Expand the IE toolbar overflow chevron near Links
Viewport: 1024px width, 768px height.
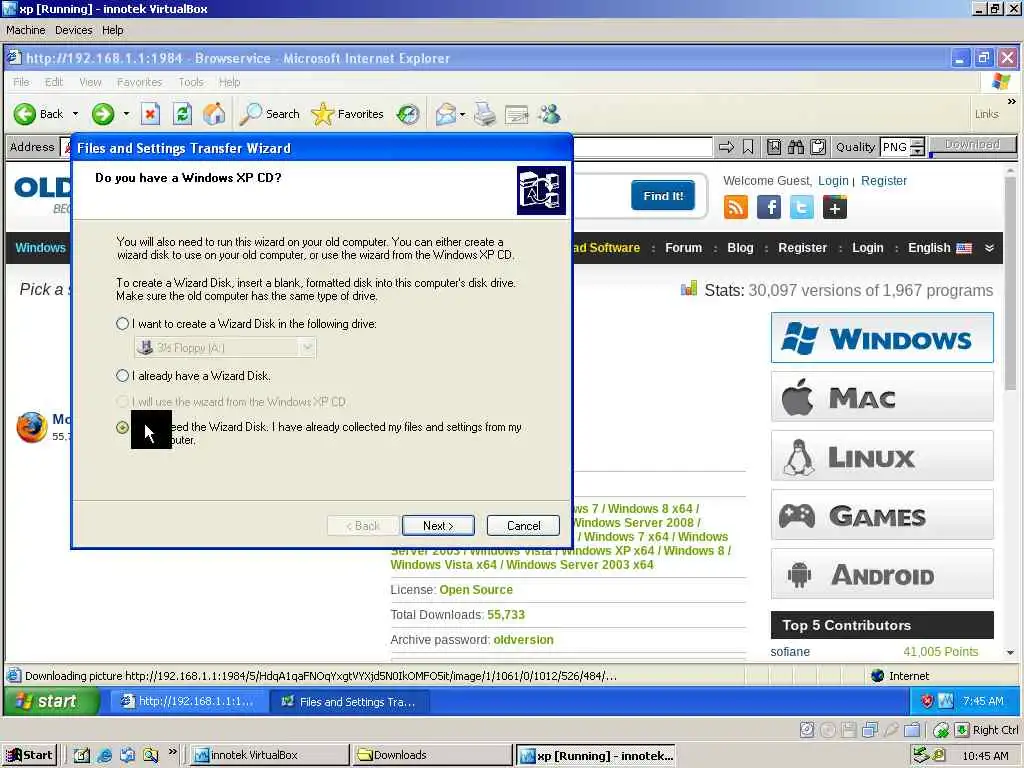tap(1011, 102)
